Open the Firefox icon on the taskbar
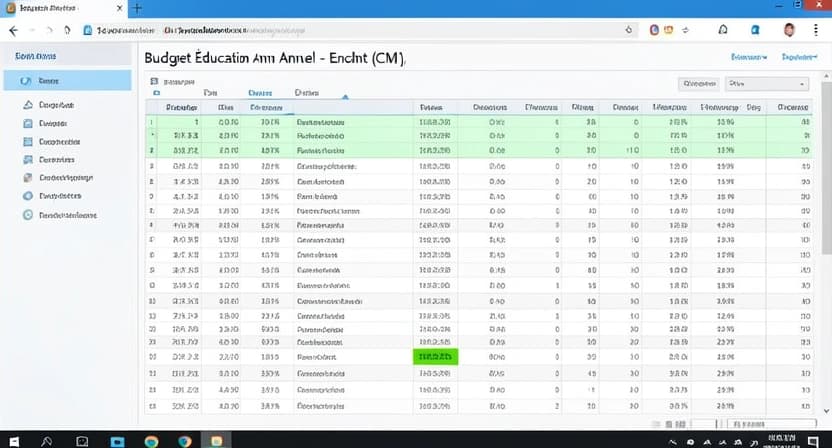Image resolution: width=832 pixels, height=448 pixels. pos(185,441)
